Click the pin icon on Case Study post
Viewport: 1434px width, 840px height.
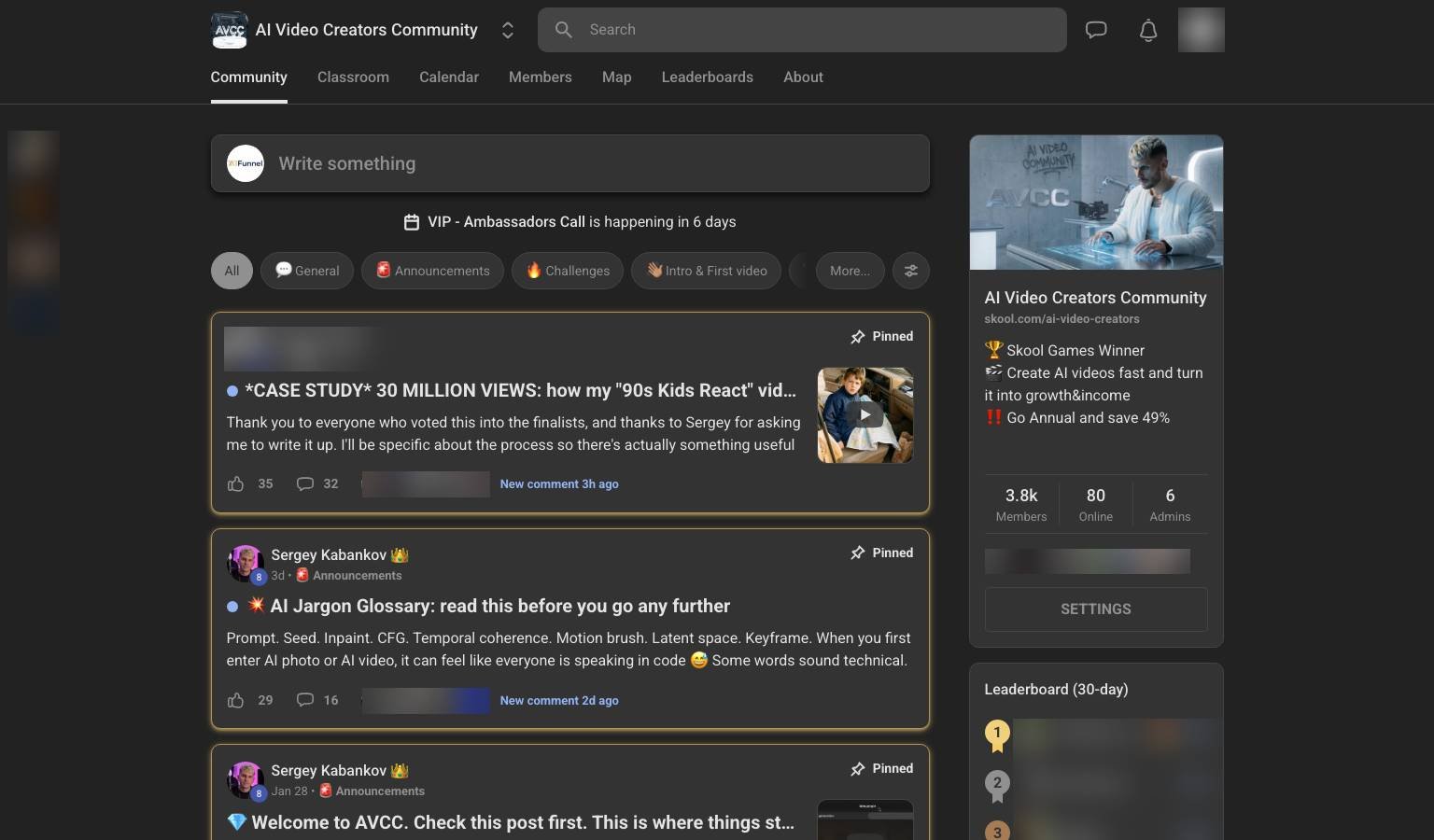tap(858, 337)
